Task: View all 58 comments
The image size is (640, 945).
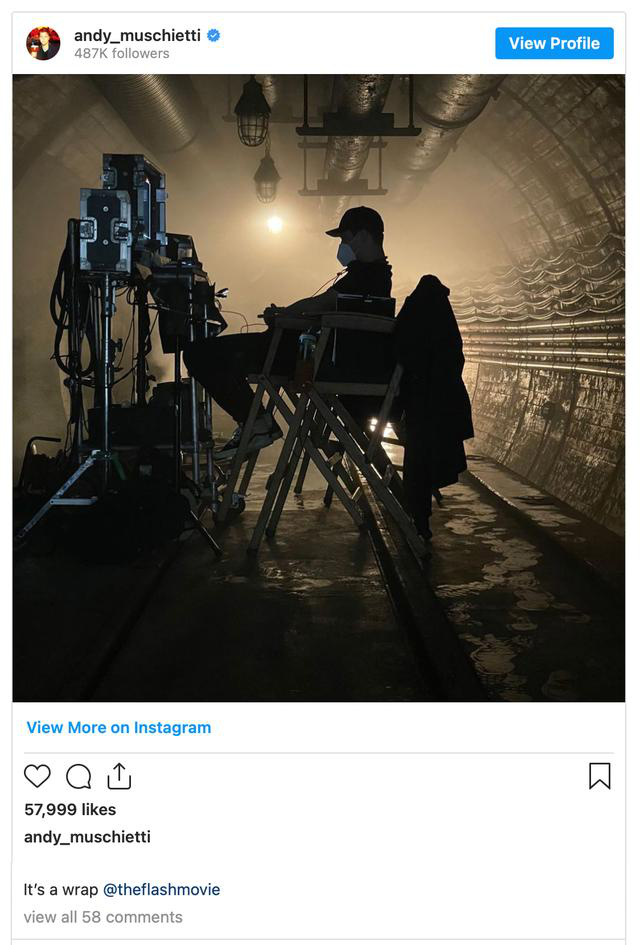Action: pos(103,917)
